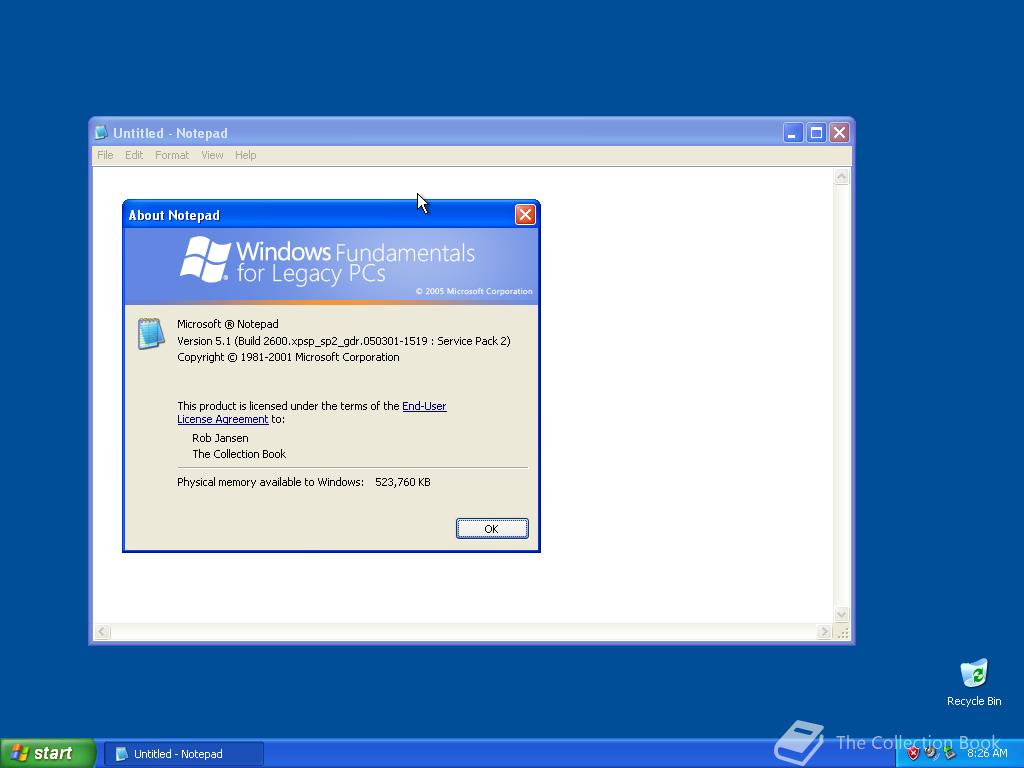
Task: Click the Safely Remove Hardware tray icon
Action: click(950, 753)
